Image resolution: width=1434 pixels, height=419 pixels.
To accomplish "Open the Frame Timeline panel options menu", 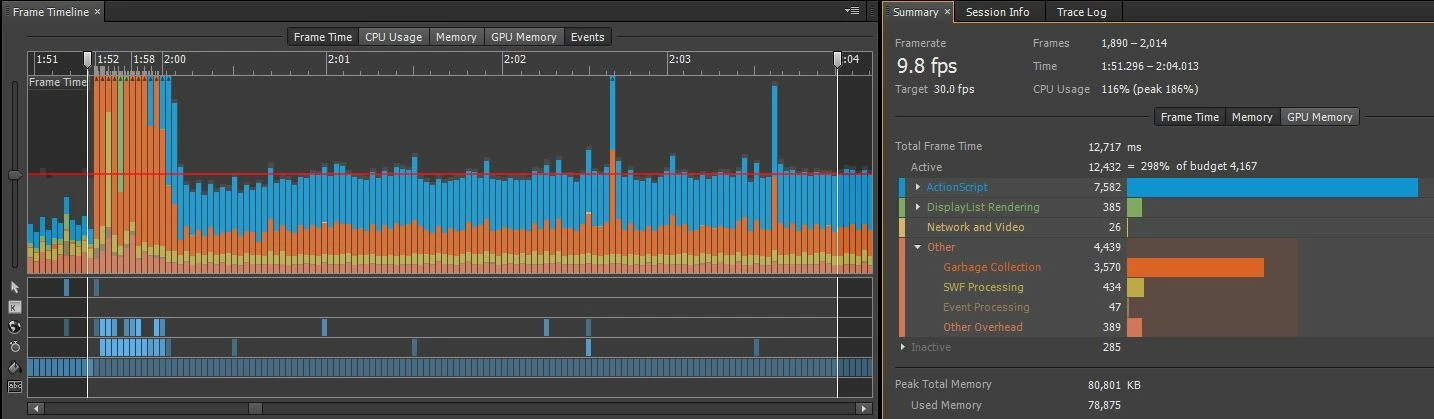I will tap(852, 11).
